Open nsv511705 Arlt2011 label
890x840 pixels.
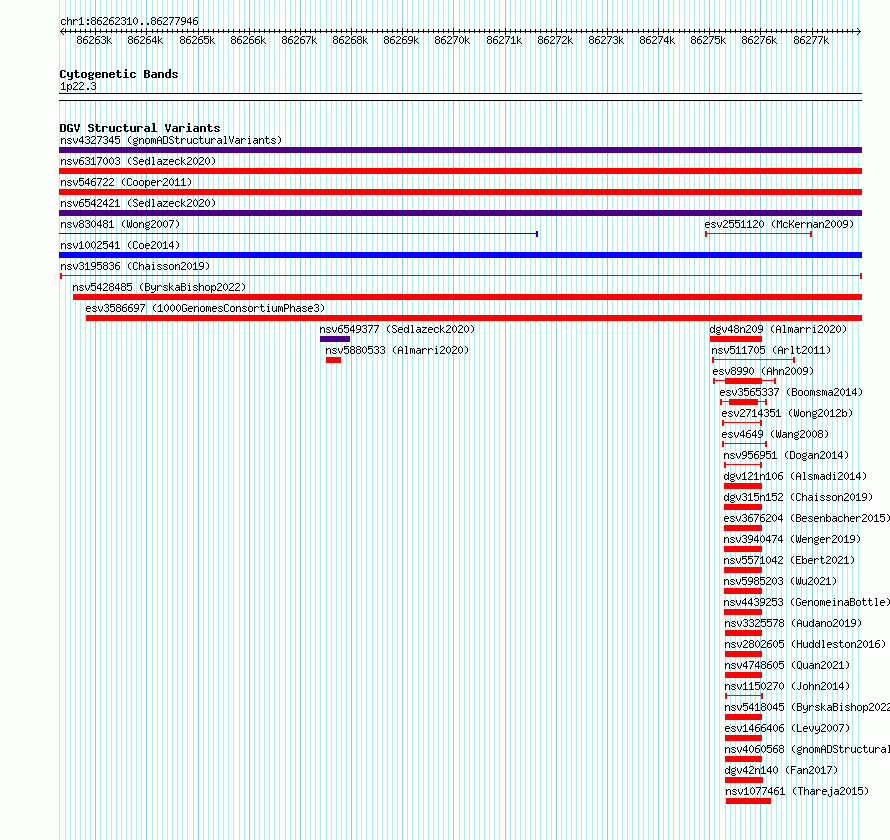[771, 350]
